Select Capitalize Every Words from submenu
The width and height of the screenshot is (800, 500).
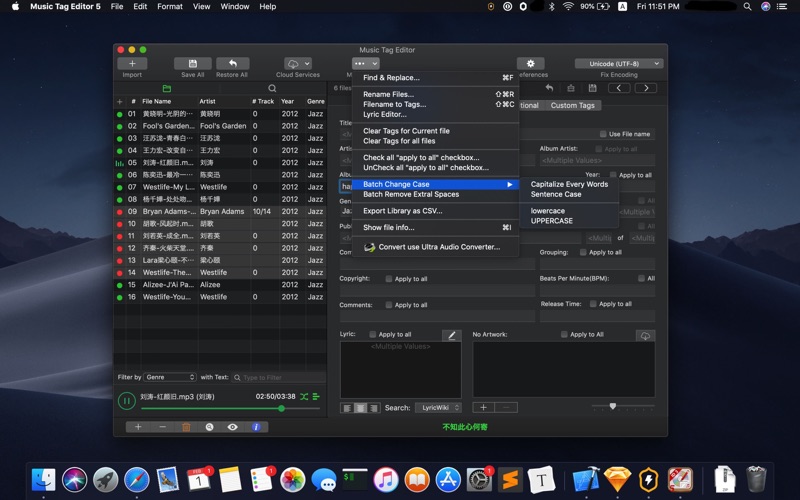pyautogui.click(x=569, y=184)
